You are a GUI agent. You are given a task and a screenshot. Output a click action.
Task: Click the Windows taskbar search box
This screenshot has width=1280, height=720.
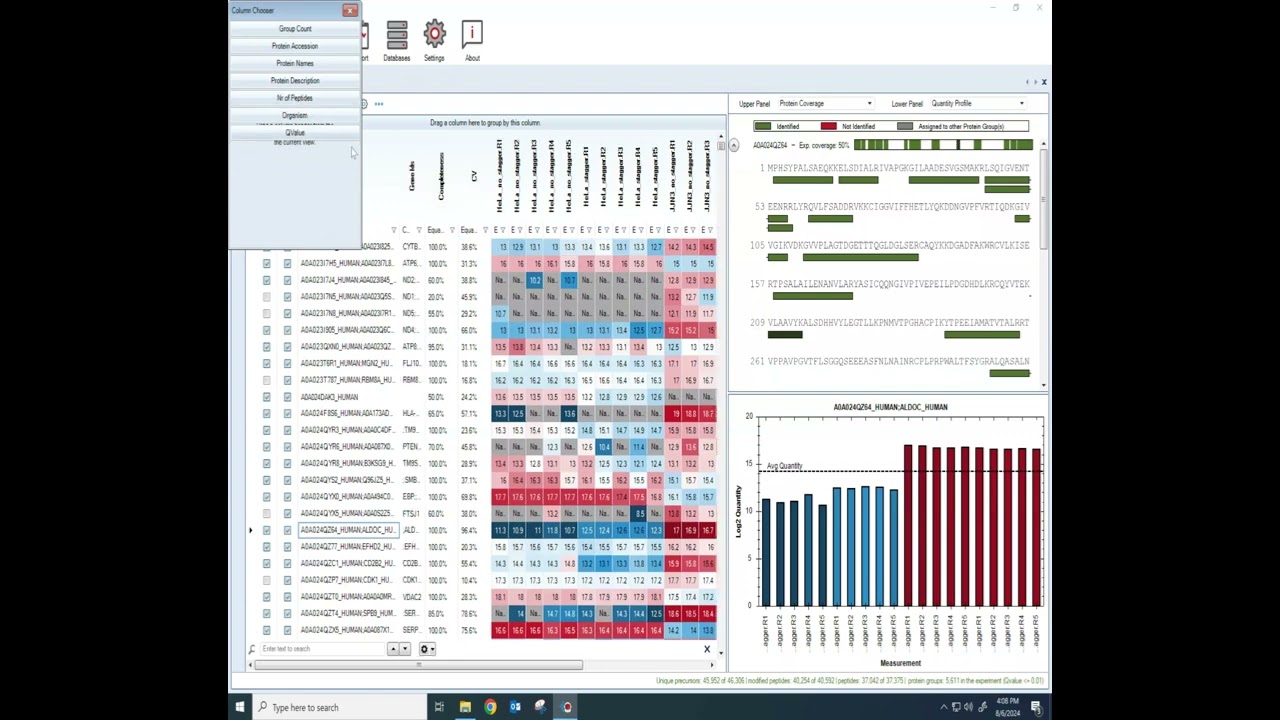(340, 707)
